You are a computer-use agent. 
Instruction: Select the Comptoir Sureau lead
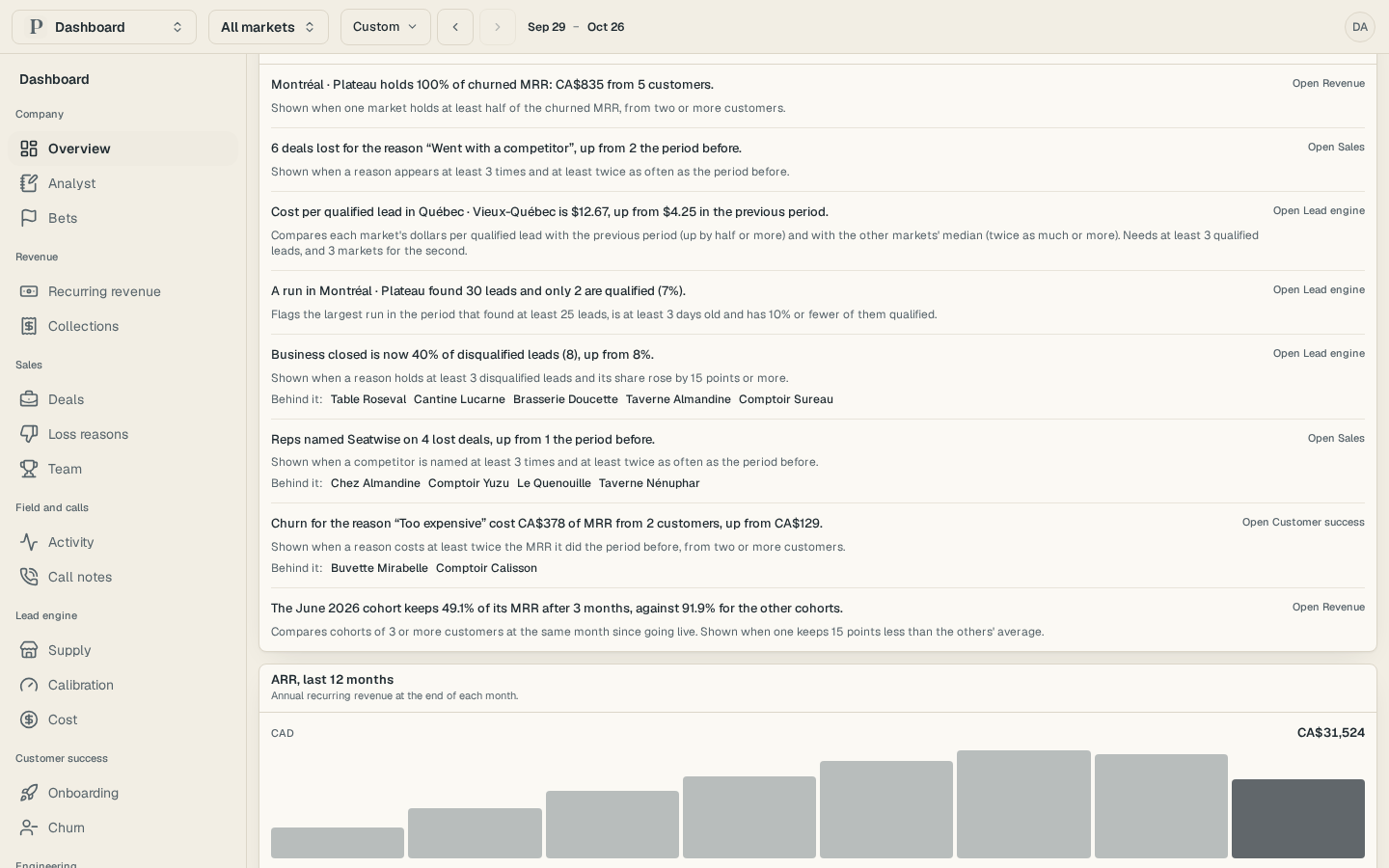tap(786, 399)
